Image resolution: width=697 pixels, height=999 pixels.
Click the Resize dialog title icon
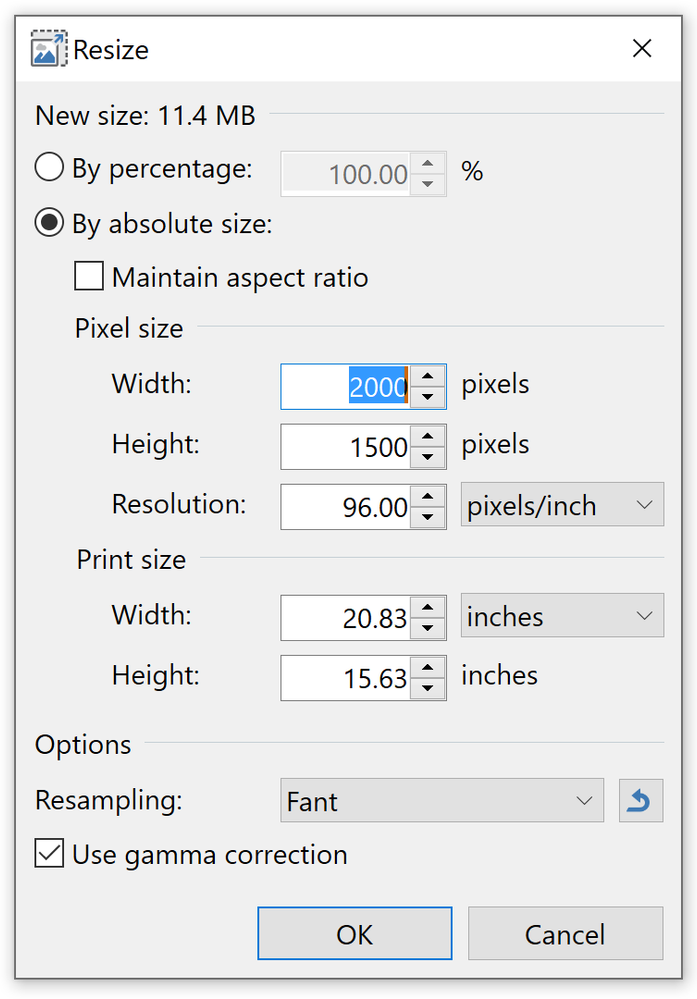tap(49, 49)
